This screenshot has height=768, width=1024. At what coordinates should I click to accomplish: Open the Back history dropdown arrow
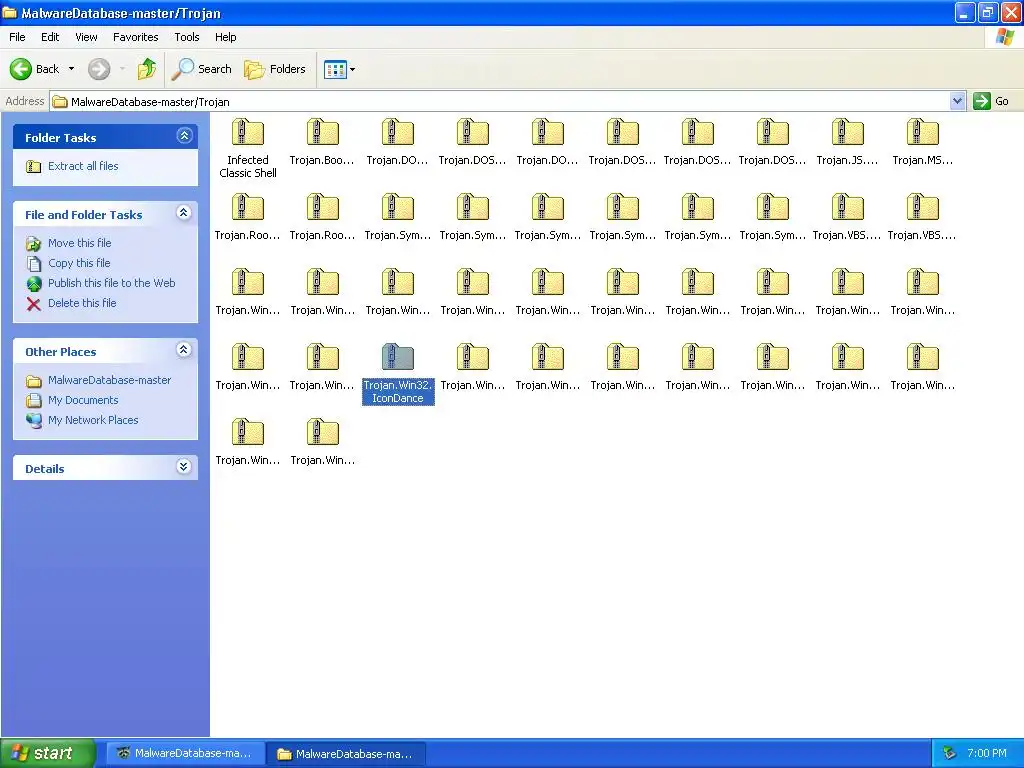(x=71, y=69)
